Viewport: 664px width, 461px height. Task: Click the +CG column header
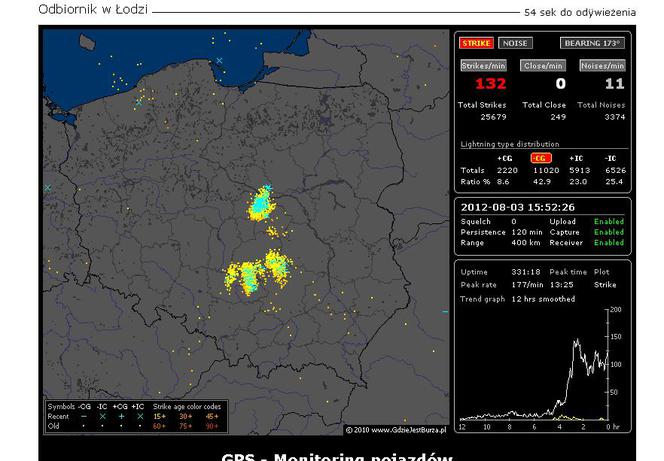[x=504, y=158]
